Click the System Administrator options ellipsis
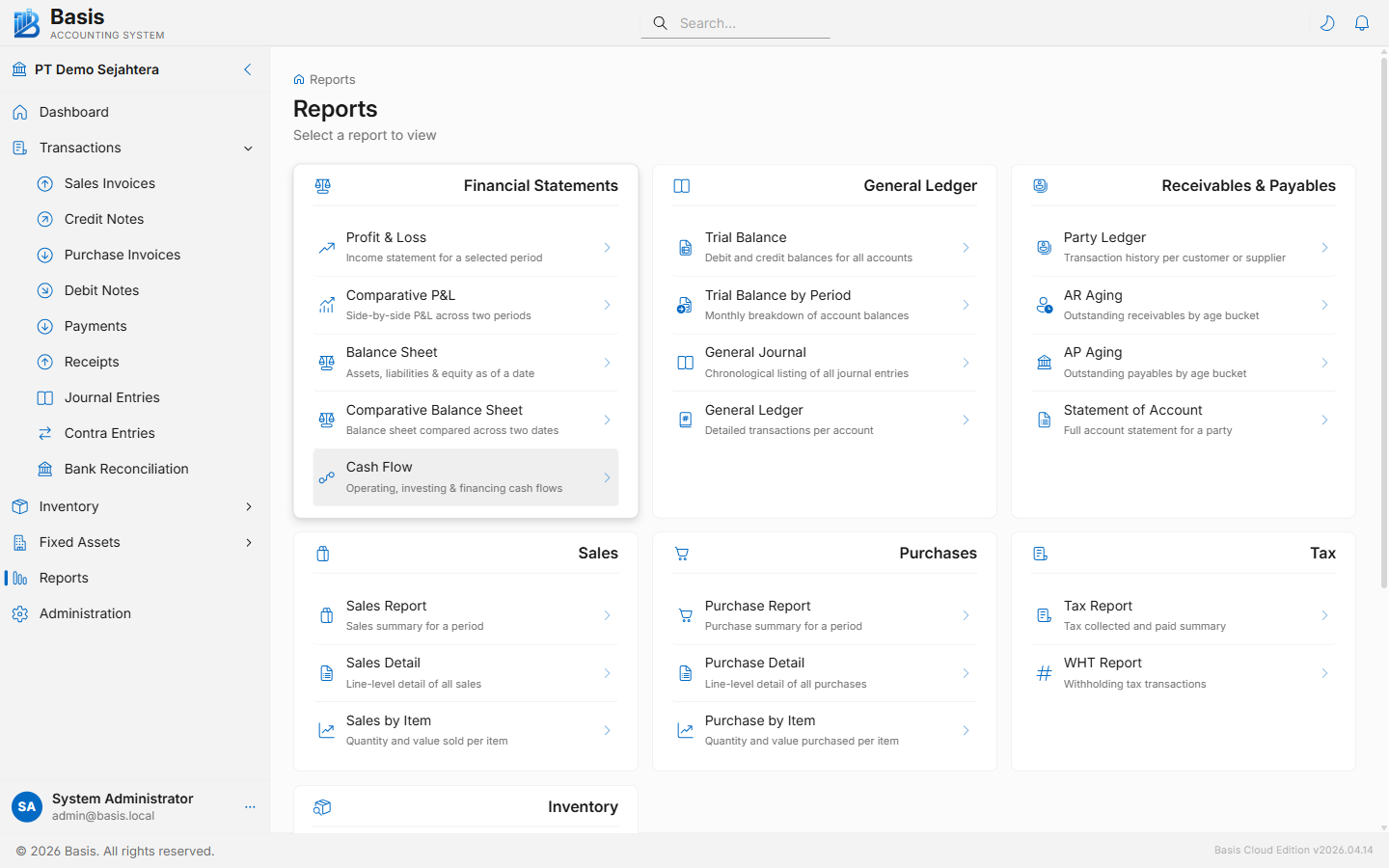Viewport: 1389px width, 868px height. point(251,807)
